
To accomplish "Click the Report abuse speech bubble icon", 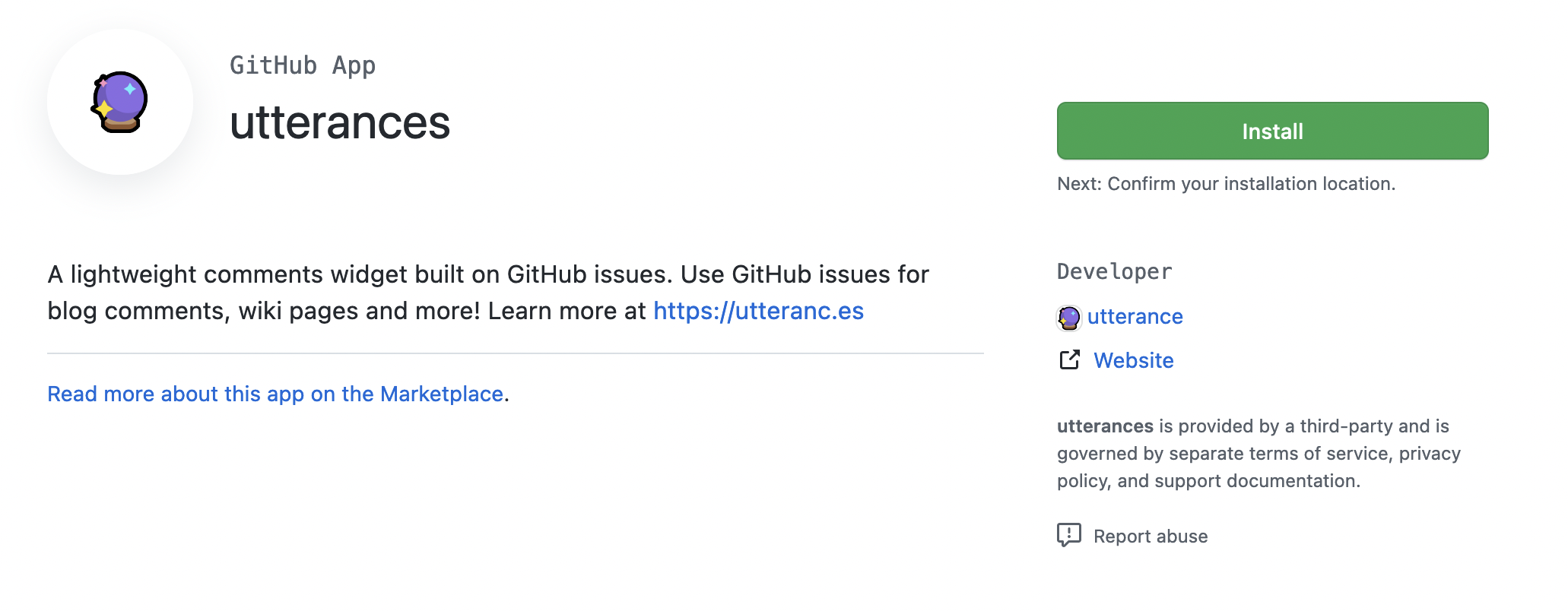I will [1068, 535].
